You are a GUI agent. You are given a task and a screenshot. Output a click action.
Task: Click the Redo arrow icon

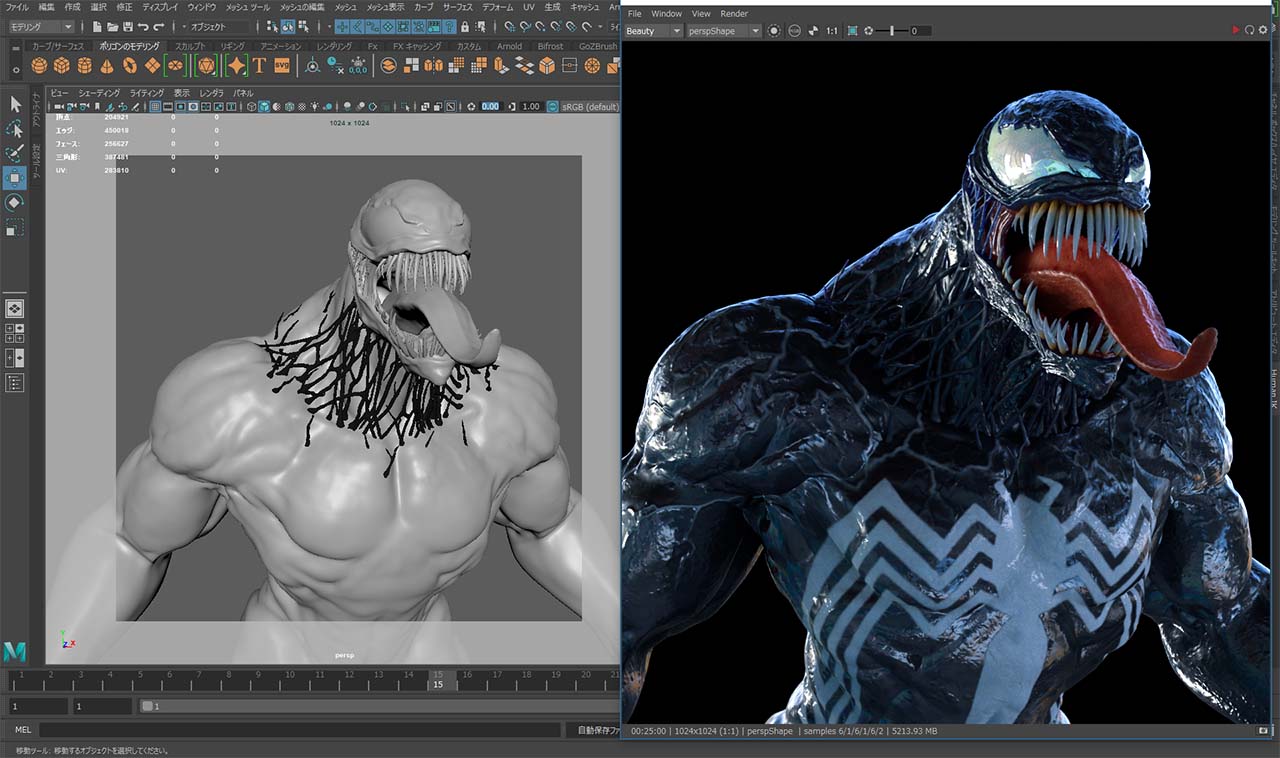click(x=159, y=26)
